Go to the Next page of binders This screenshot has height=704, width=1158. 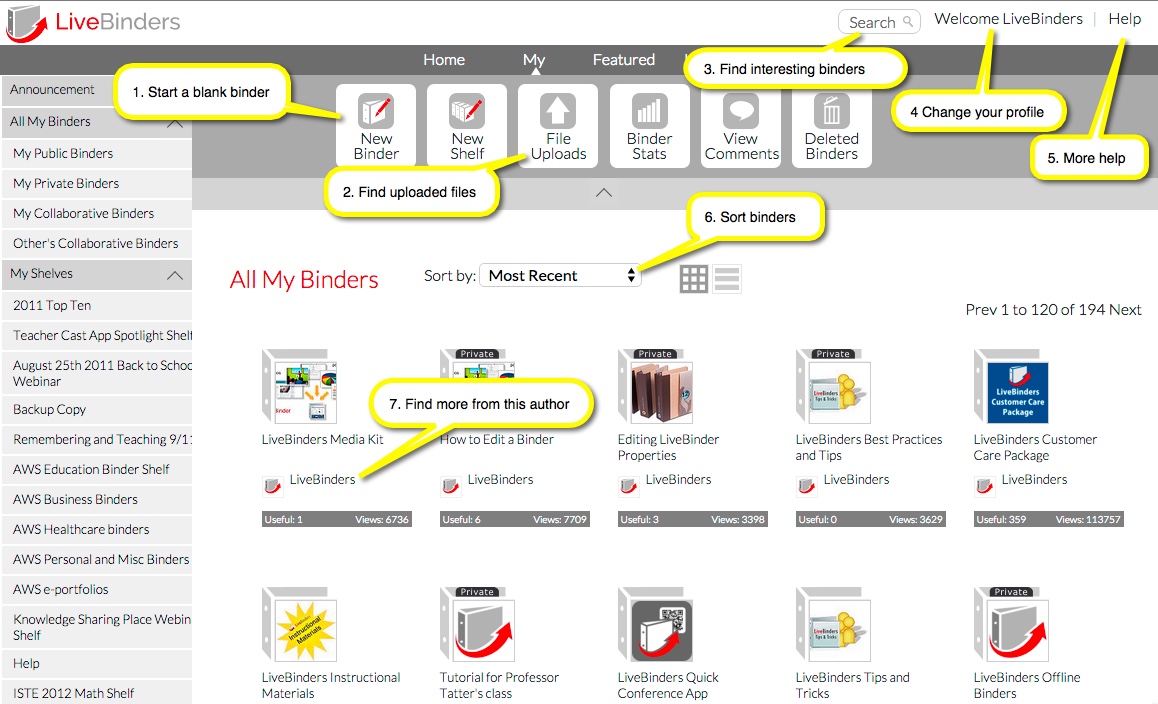click(x=1125, y=310)
